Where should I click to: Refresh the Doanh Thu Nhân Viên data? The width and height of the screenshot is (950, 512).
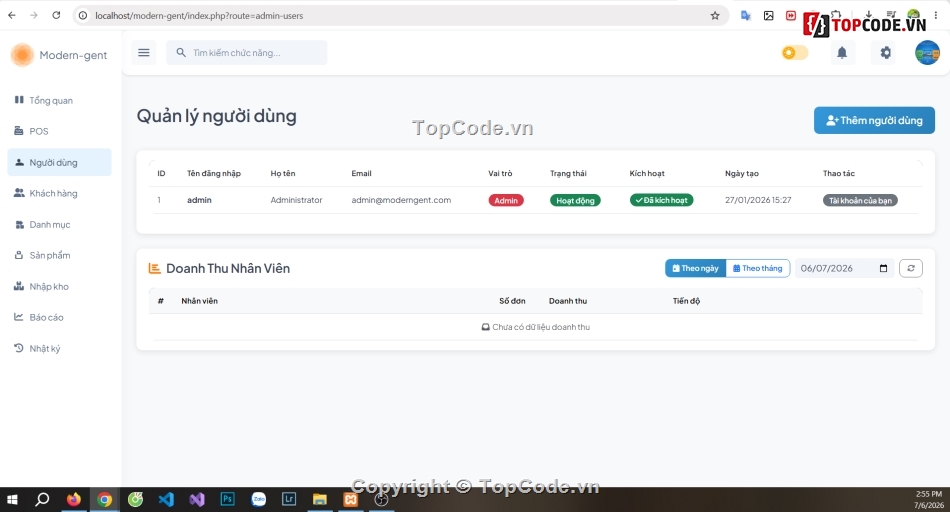pos(911,268)
